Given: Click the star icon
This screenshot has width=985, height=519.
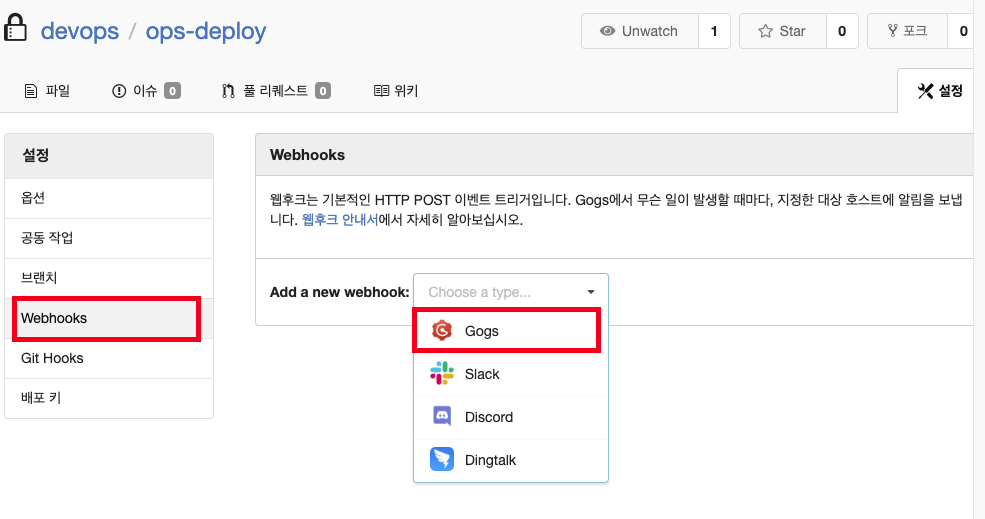Looking at the screenshot, I should coord(765,31).
